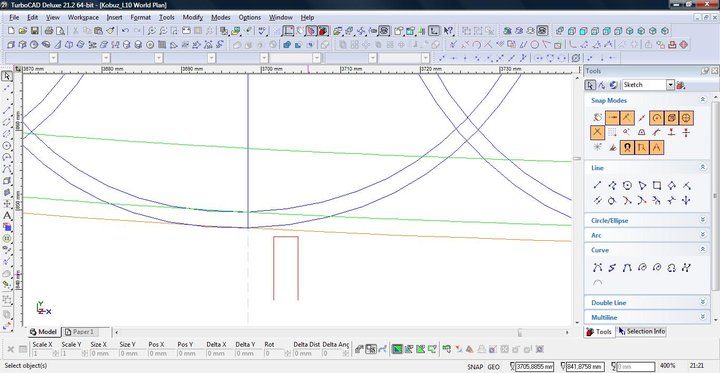Expand the Double Line panel
This screenshot has width=720, height=373.
(x=702, y=302)
